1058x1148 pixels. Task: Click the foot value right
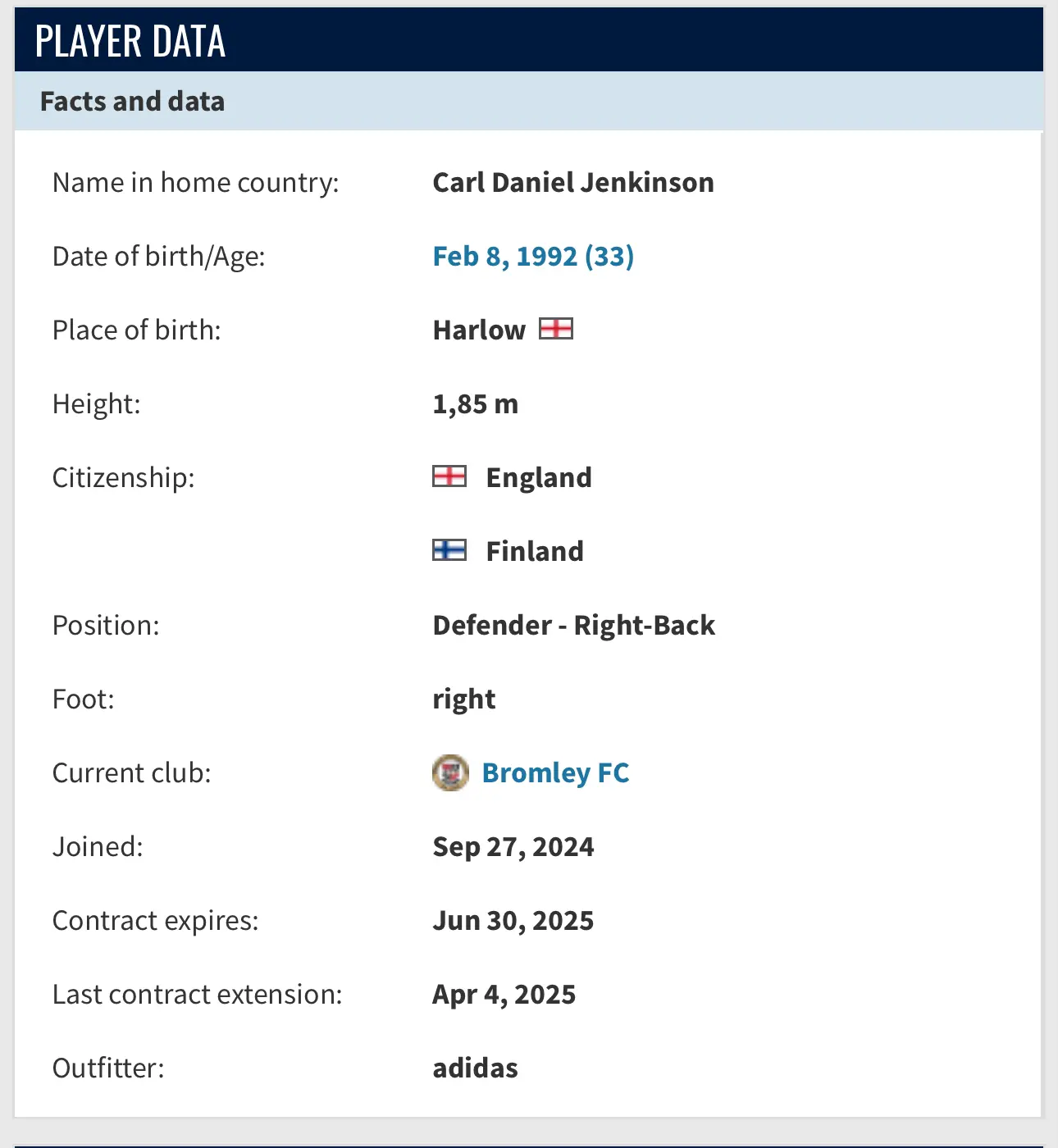(x=464, y=699)
